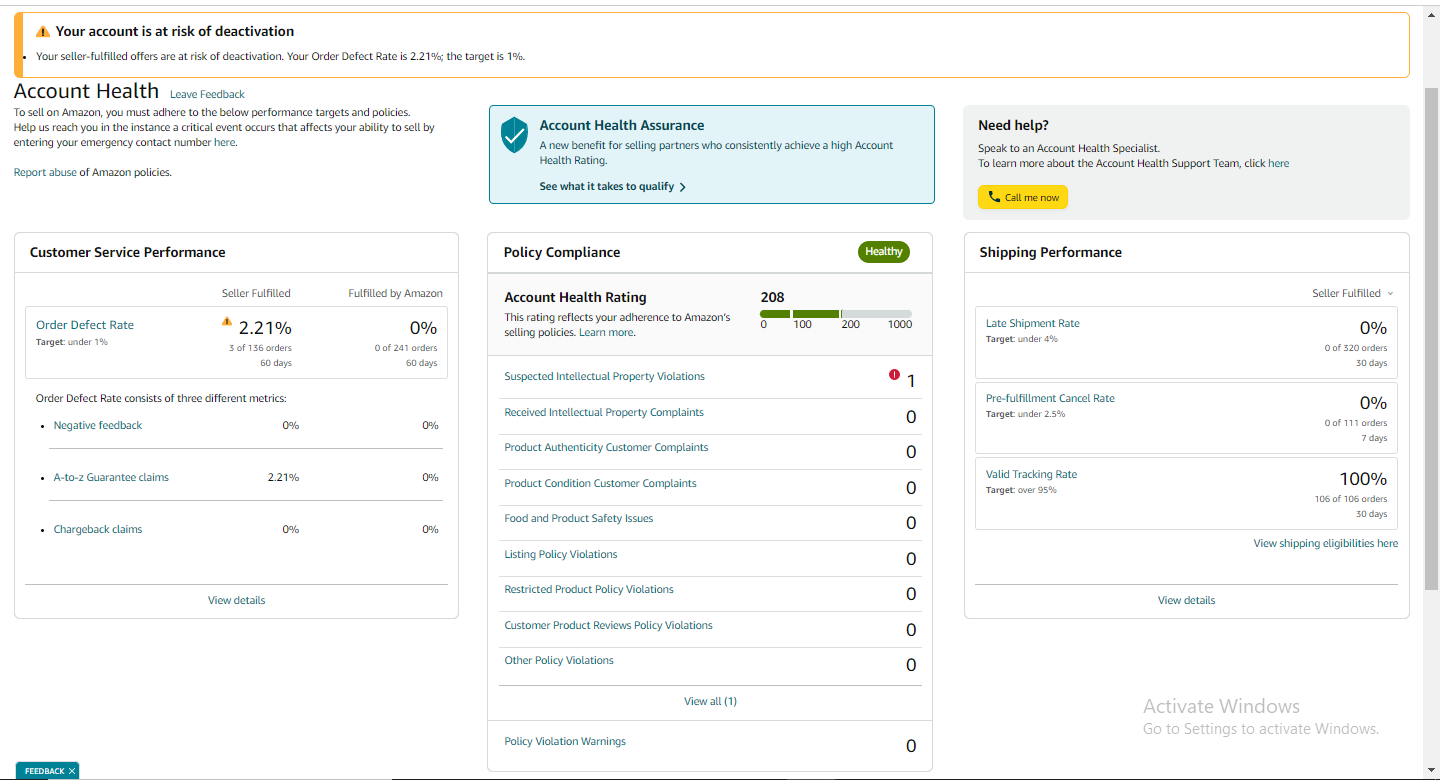The image size is (1440, 780).
Task: Click the '0 of 241 orders' text
Action: click(x=406, y=348)
